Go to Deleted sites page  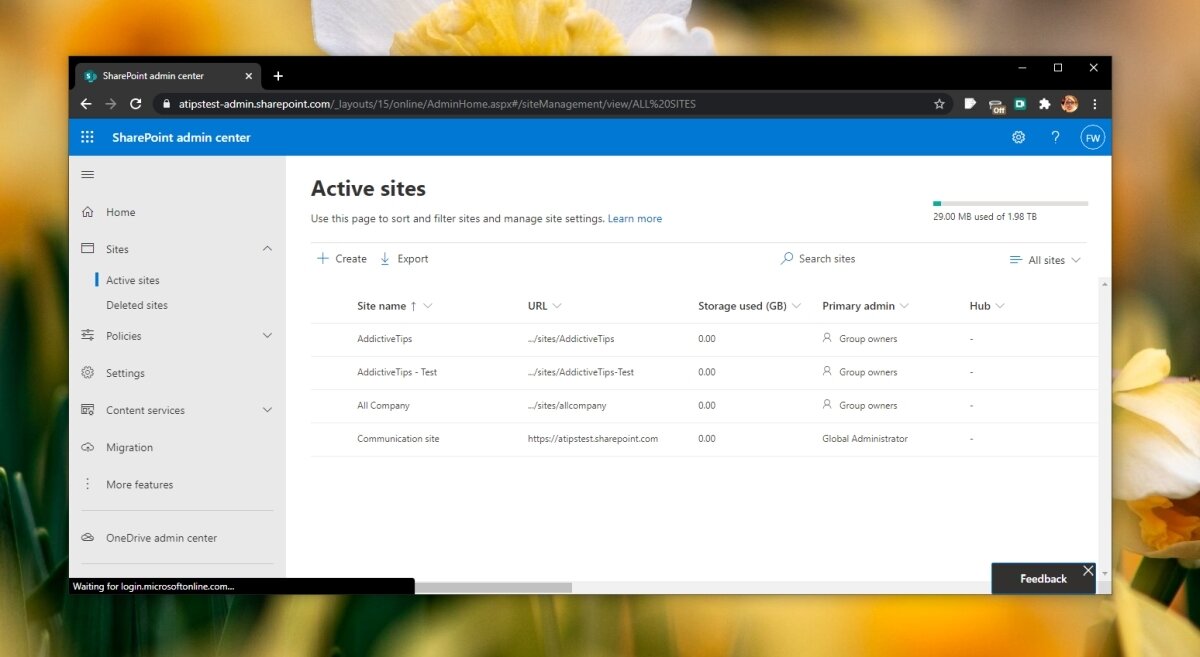137,305
